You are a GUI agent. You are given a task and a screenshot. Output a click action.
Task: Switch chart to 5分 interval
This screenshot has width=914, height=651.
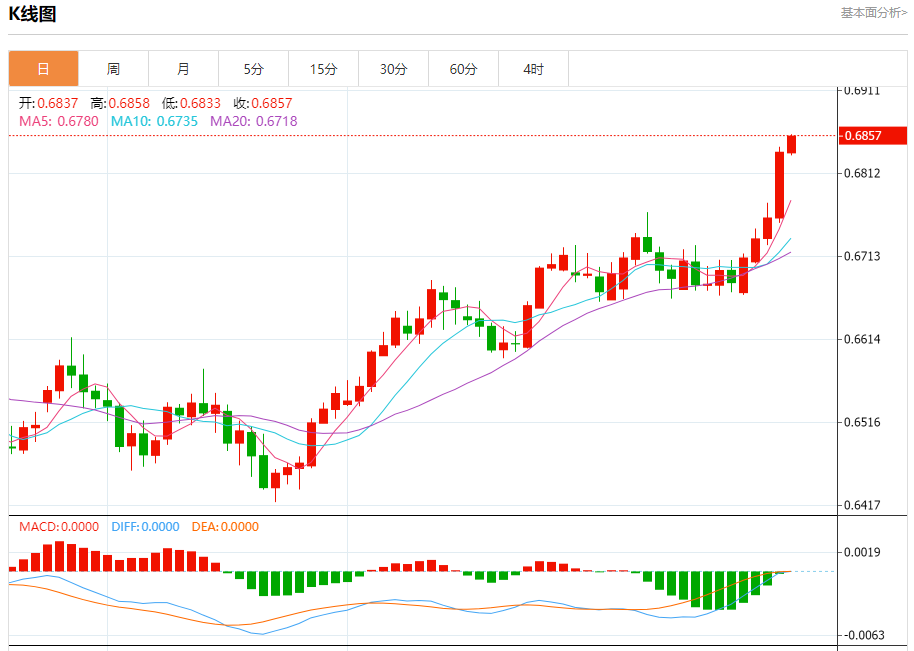(253, 69)
